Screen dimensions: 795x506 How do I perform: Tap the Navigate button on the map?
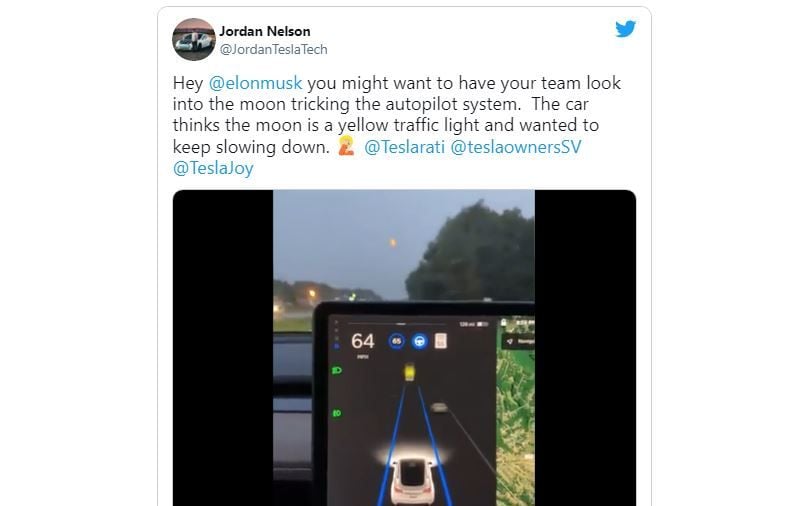coord(520,341)
